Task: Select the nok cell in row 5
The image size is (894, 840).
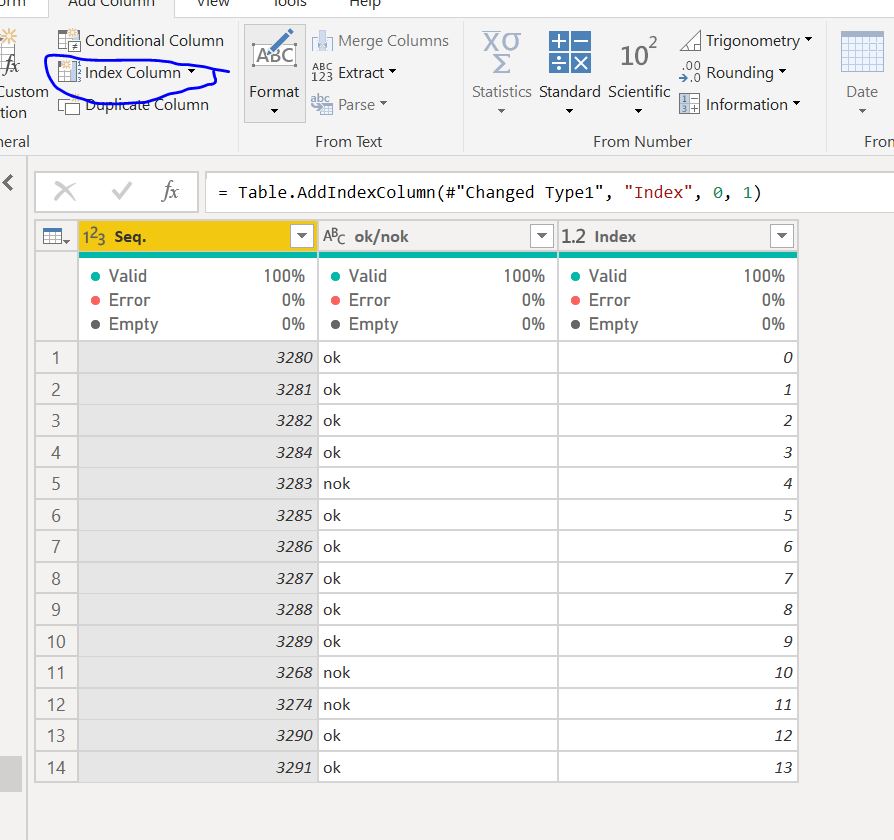Action: pyautogui.click(x=437, y=484)
